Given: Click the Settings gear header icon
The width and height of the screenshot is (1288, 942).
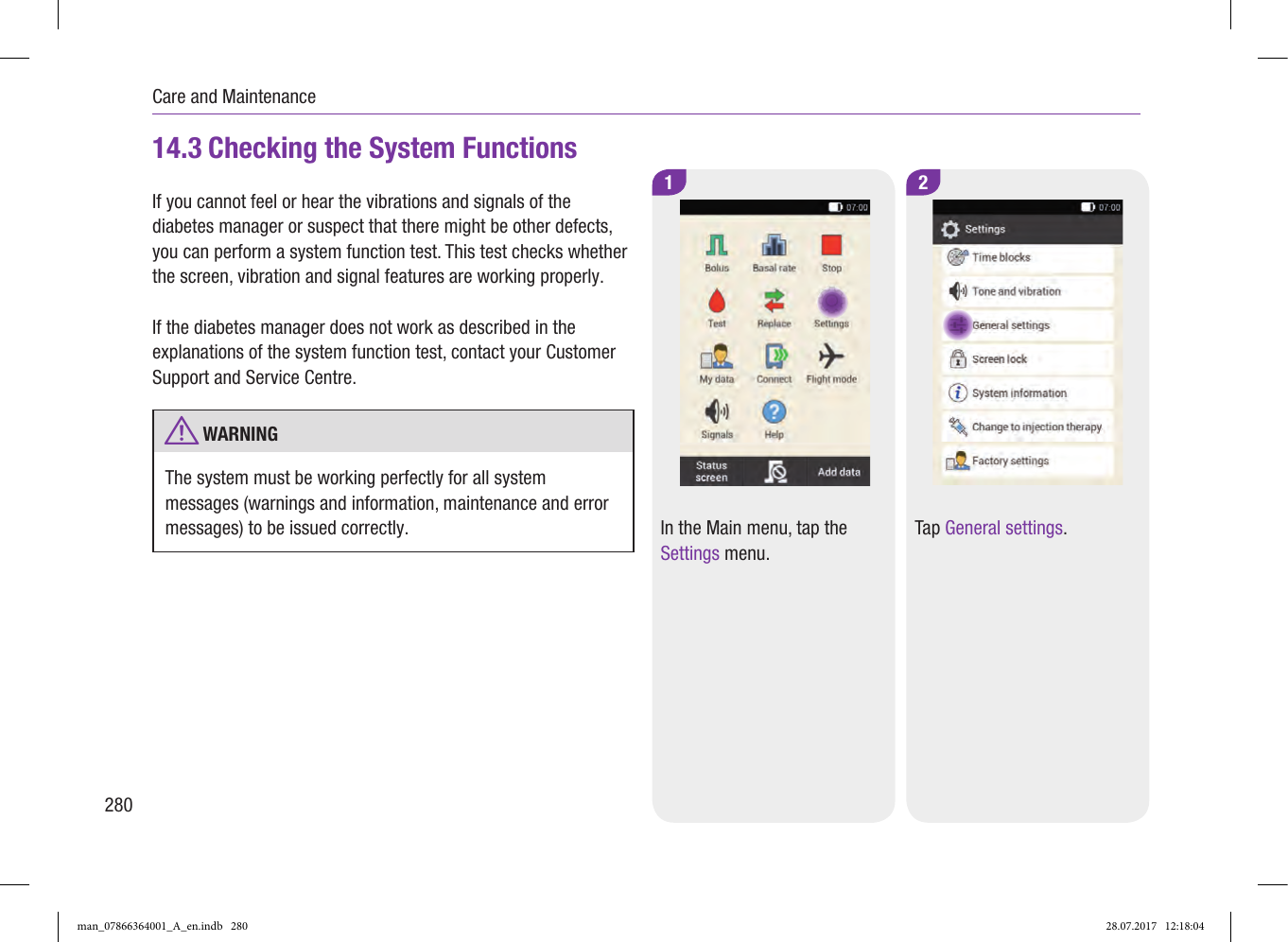Looking at the screenshot, I should [x=950, y=229].
